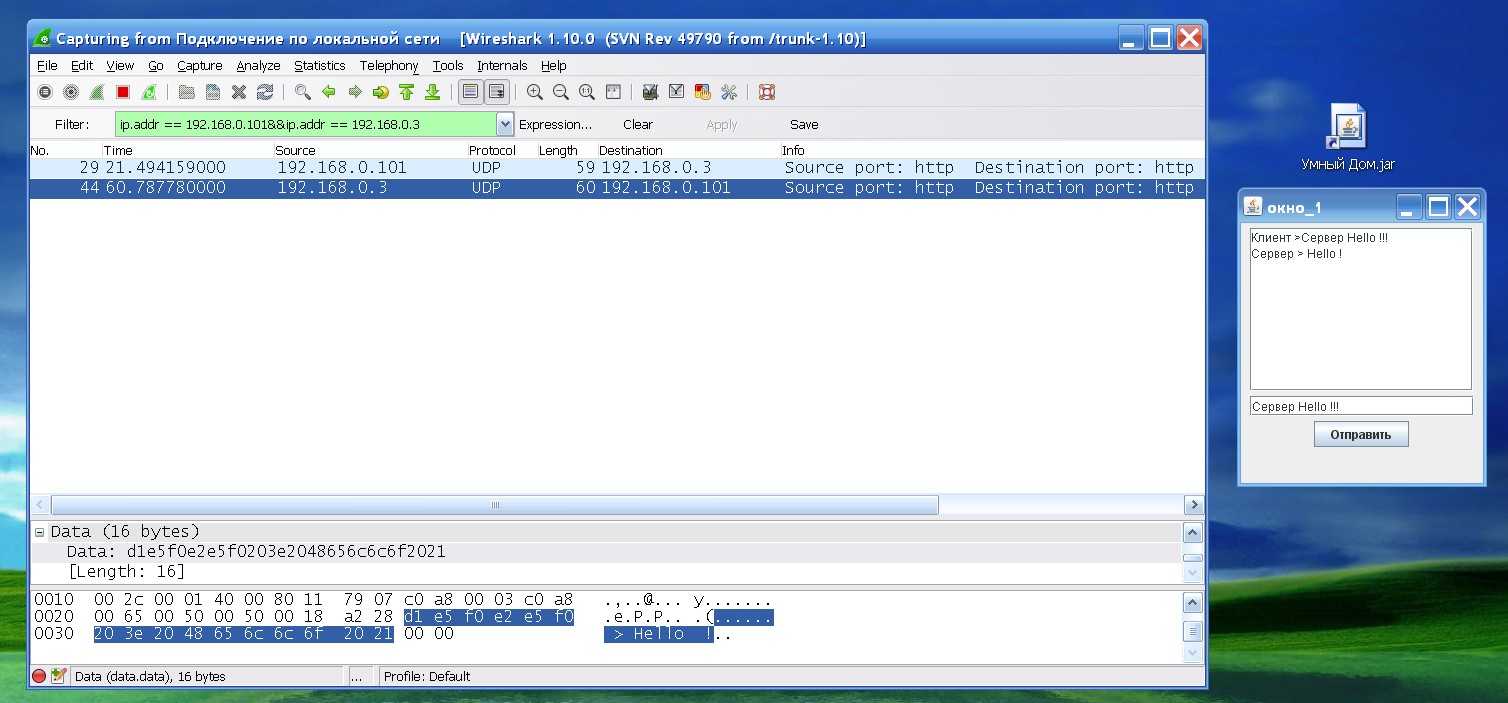This screenshot has width=1508, height=703.
Task: Click the packet list horizontal scrollbar
Action: tap(494, 505)
